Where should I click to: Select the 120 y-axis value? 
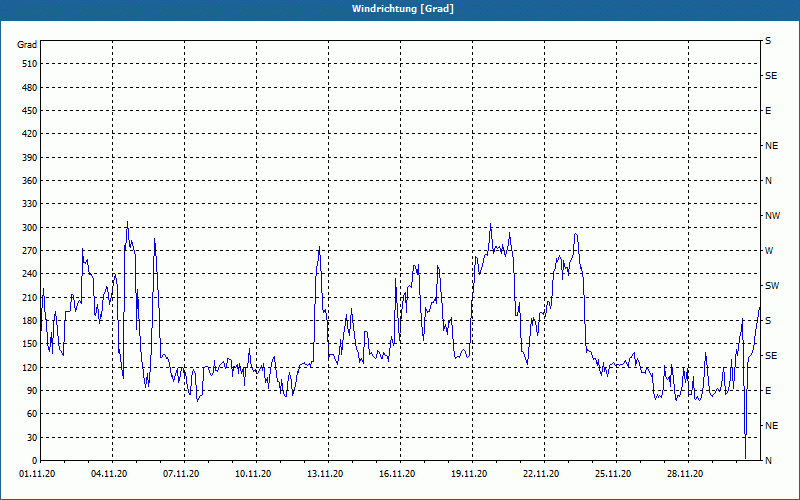[30, 367]
